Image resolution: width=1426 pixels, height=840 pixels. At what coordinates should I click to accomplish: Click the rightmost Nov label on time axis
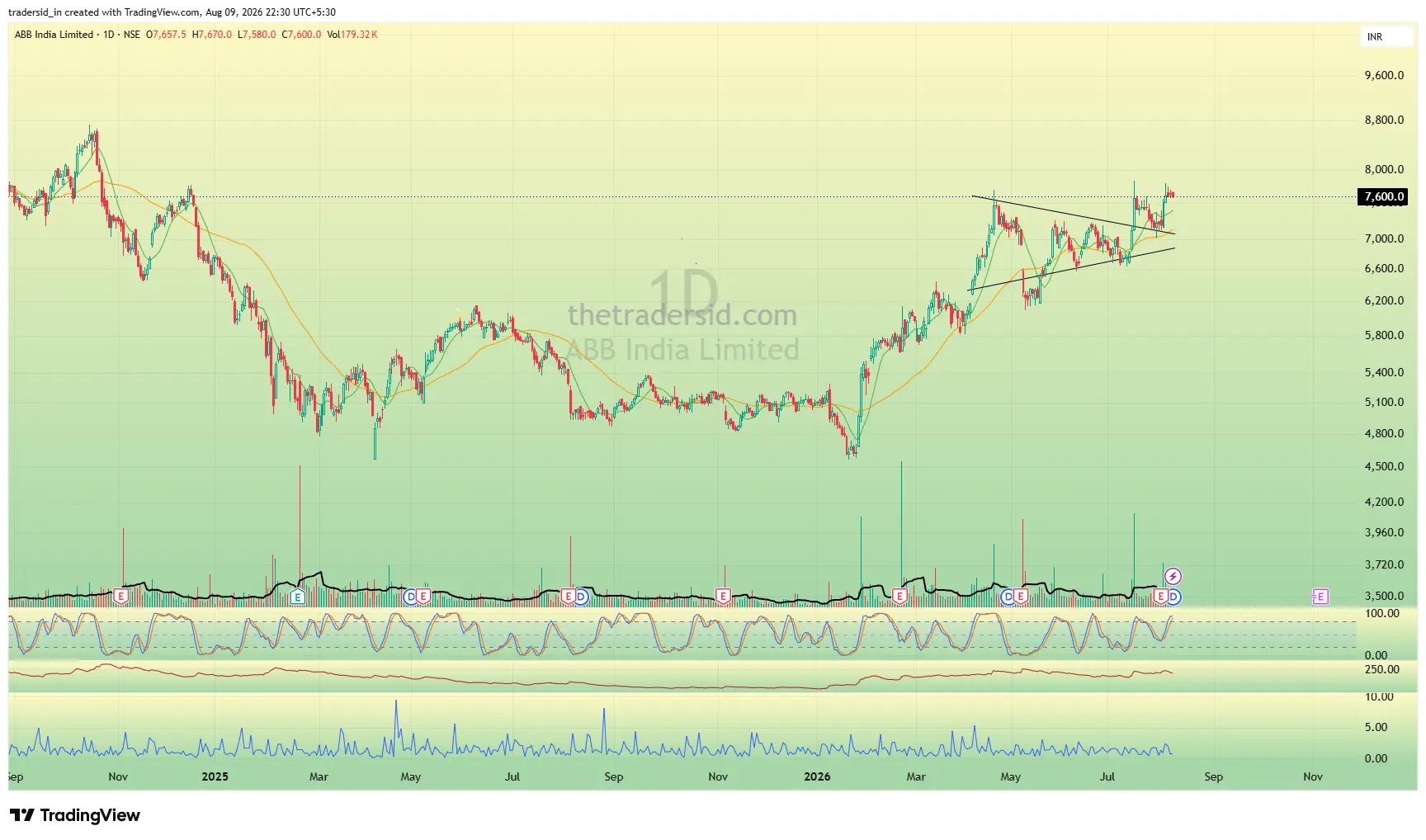[x=1313, y=776]
